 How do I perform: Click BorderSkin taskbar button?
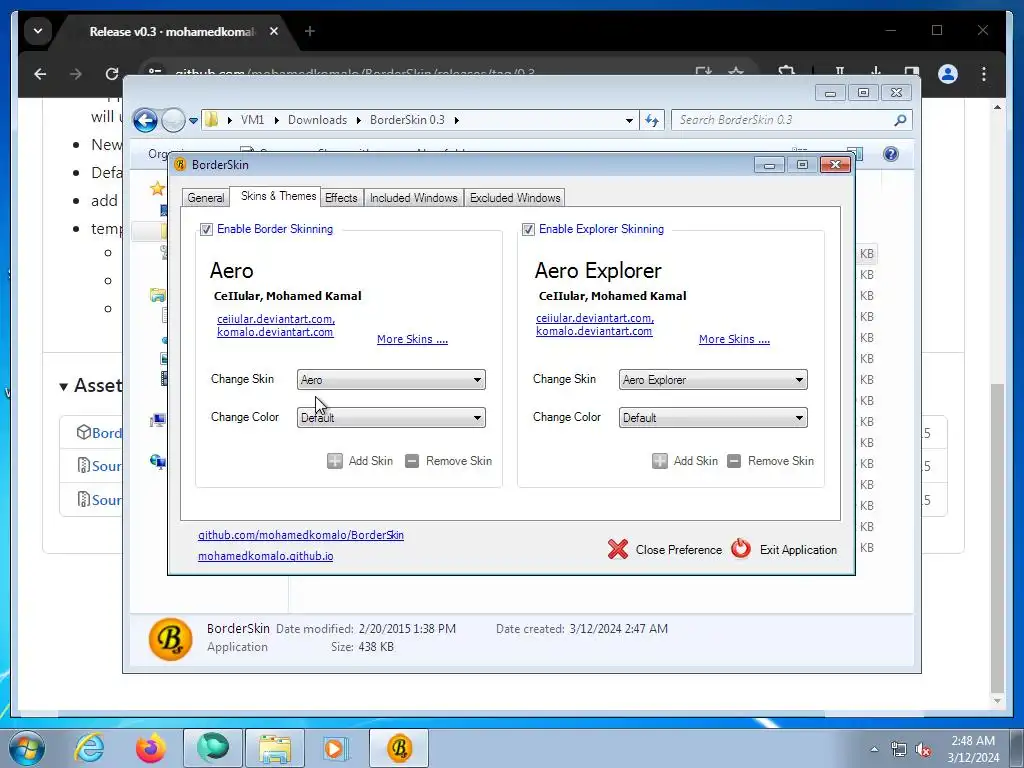[x=399, y=748]
